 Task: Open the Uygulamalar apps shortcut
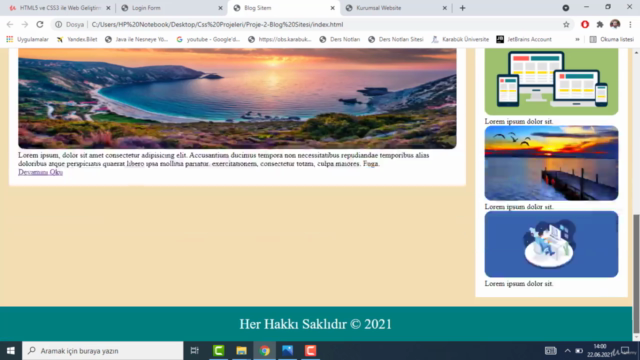click(x=27, y=39)
